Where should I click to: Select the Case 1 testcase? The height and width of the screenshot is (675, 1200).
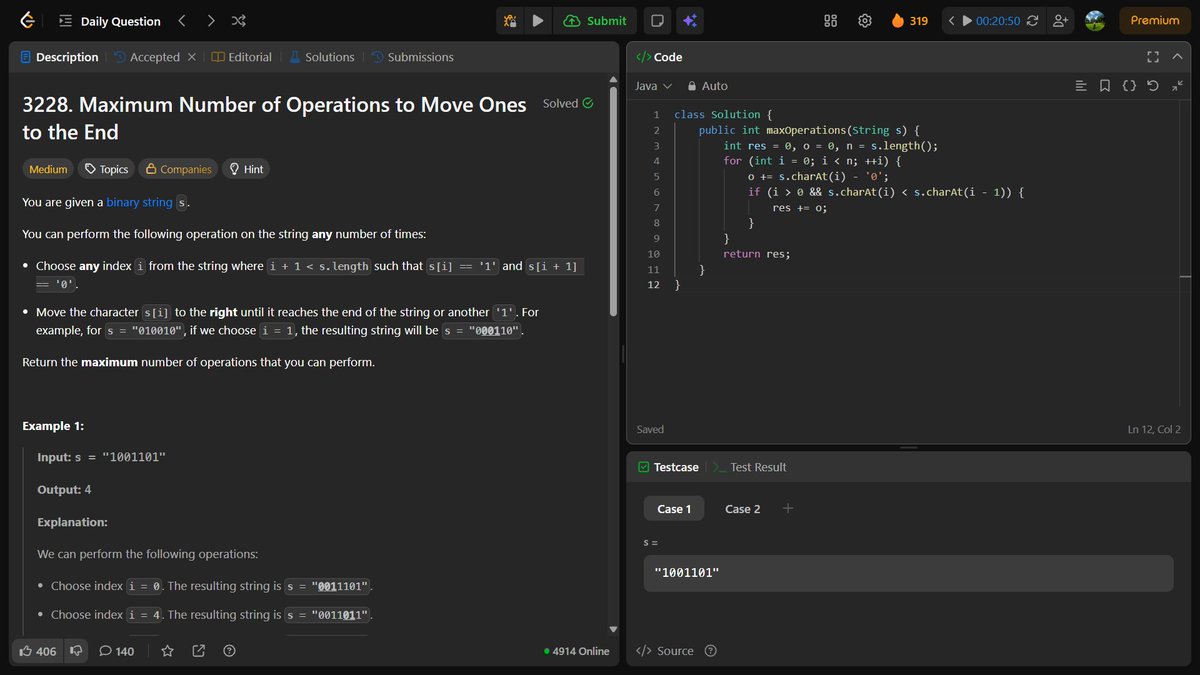coord(674,509)
